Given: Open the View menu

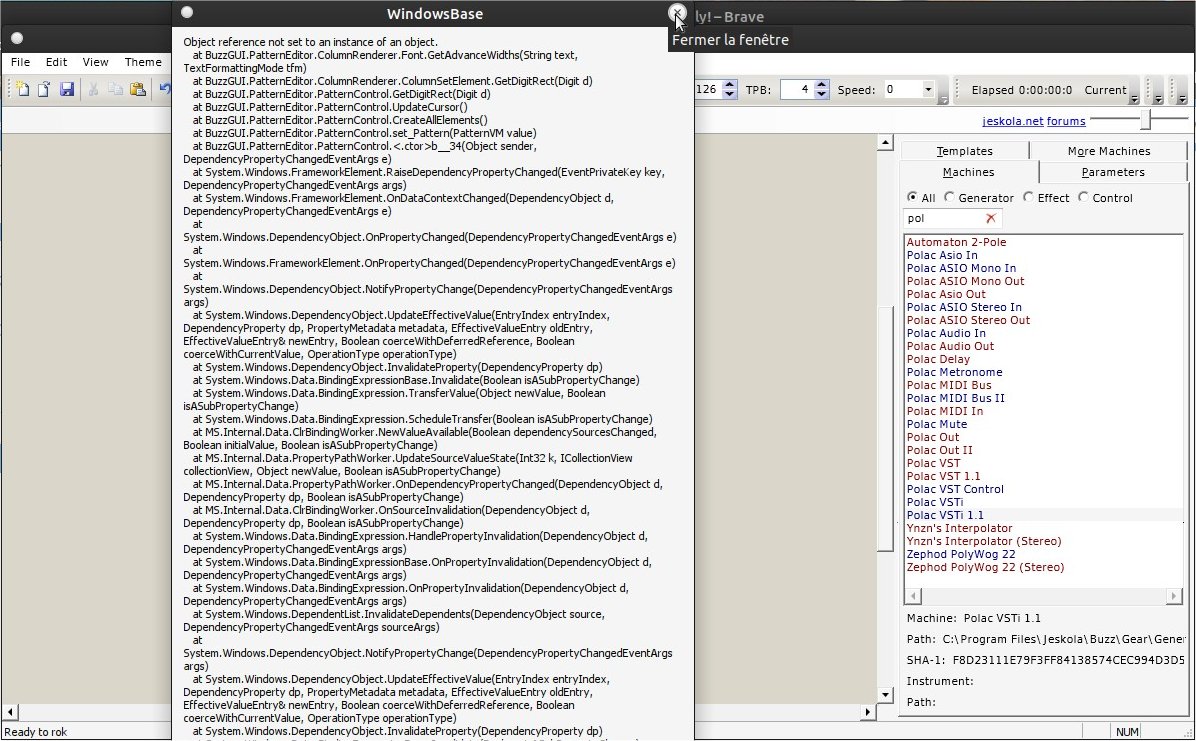Looking at the screenshot, I should (x=96, y=62).
